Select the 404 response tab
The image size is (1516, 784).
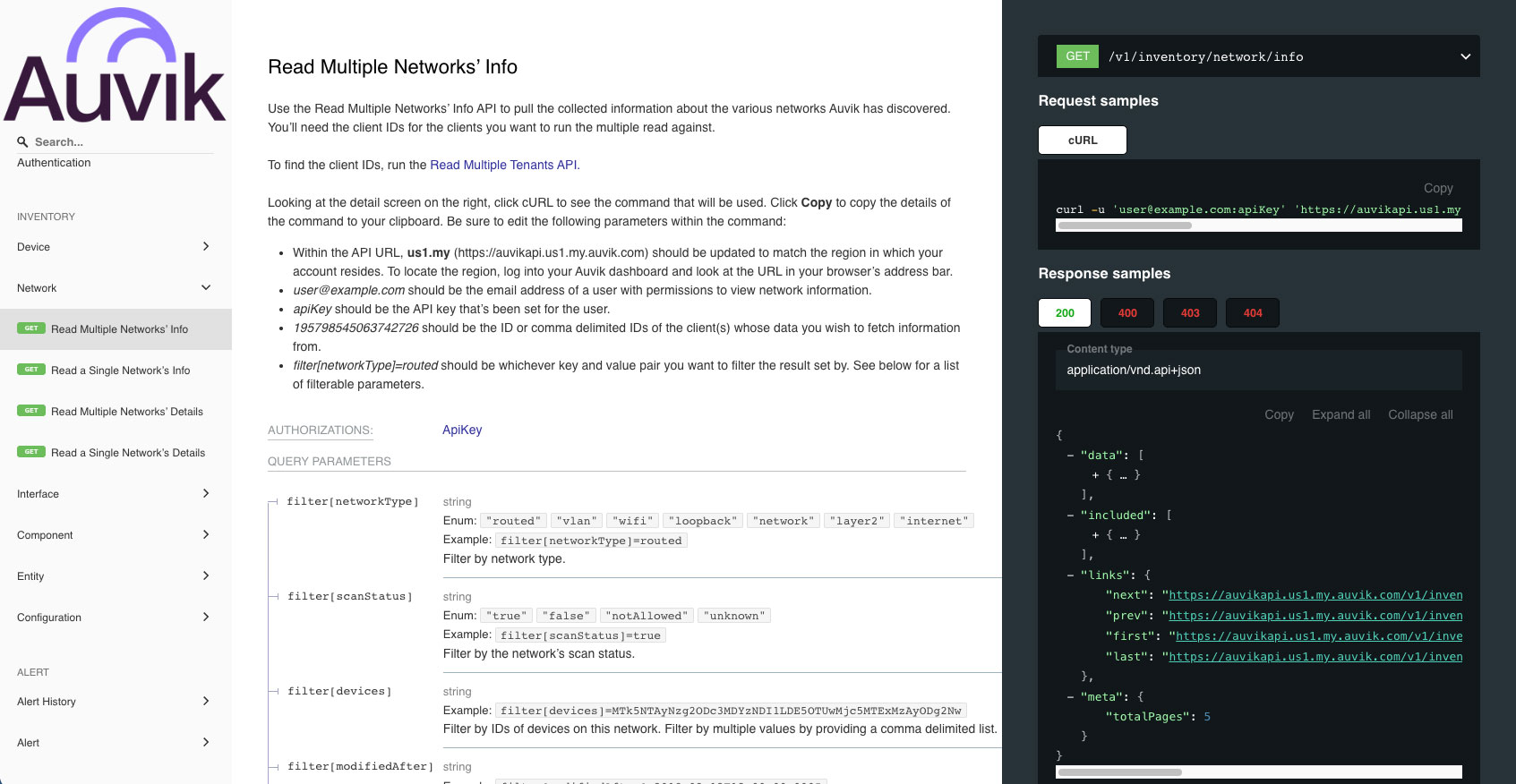[1253, 312]
